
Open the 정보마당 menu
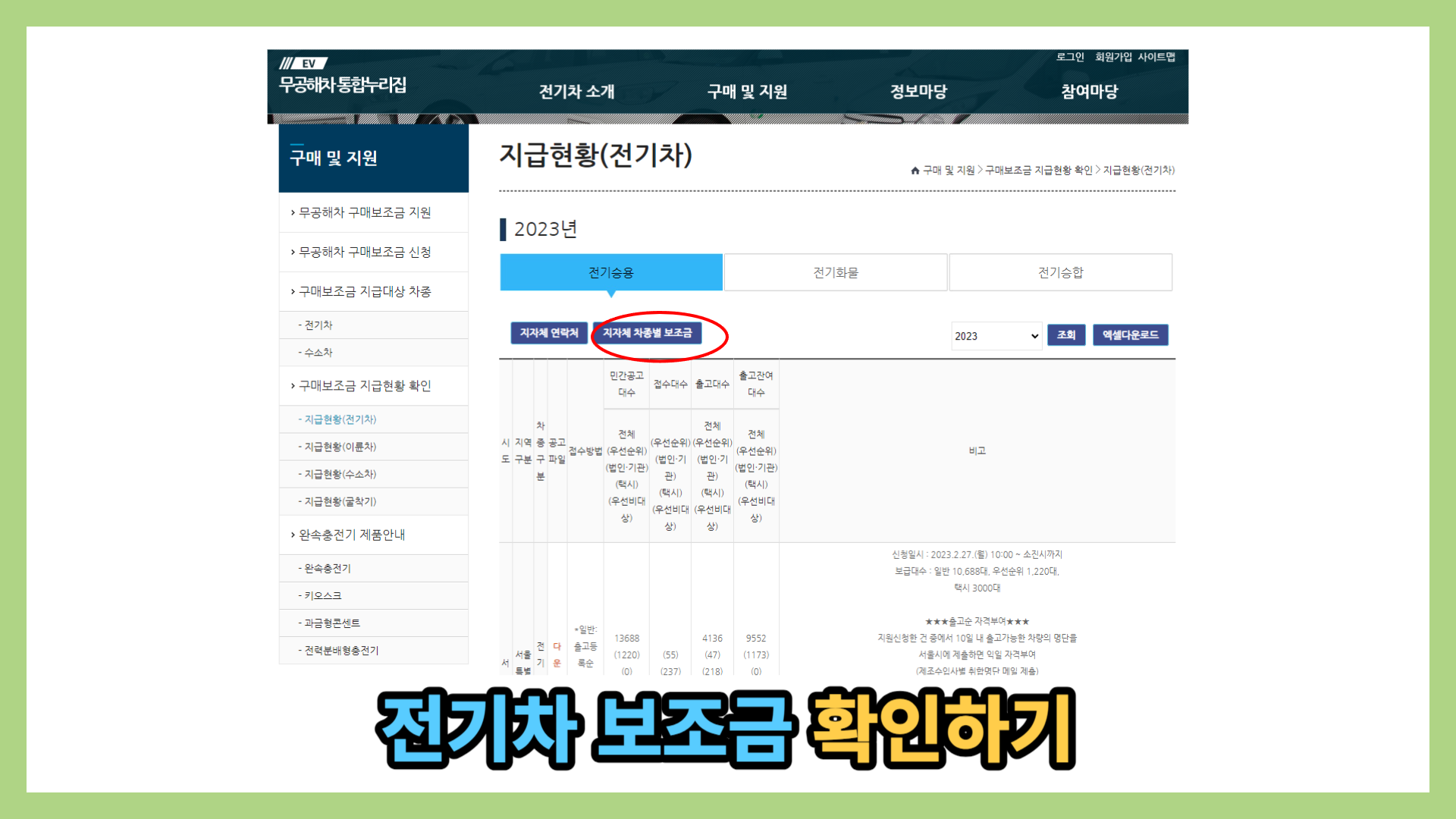(x=918, y=92)
